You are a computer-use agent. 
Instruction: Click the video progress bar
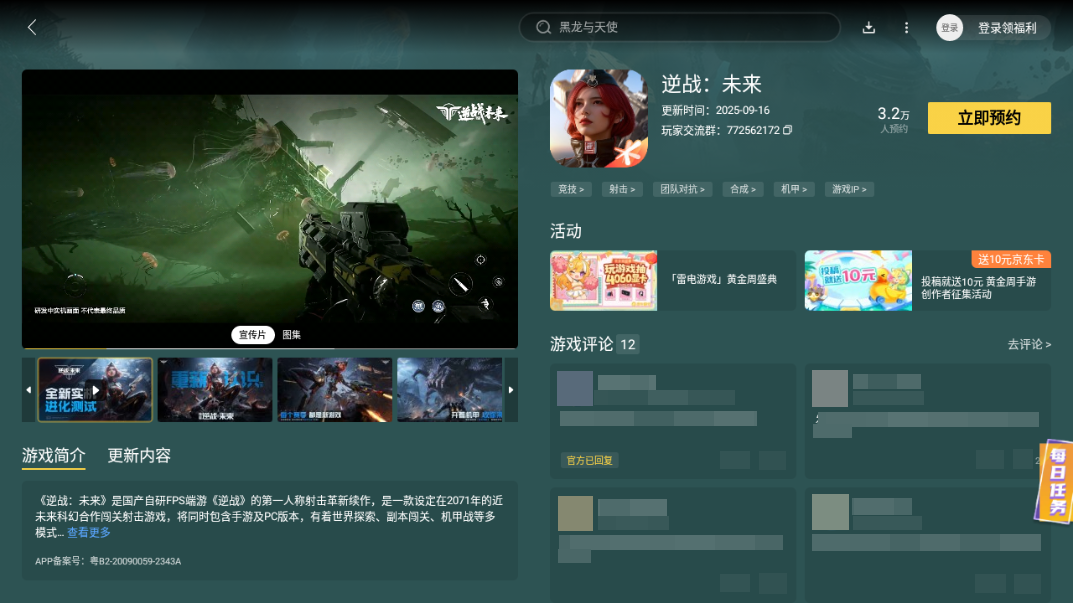coord(270,348)
